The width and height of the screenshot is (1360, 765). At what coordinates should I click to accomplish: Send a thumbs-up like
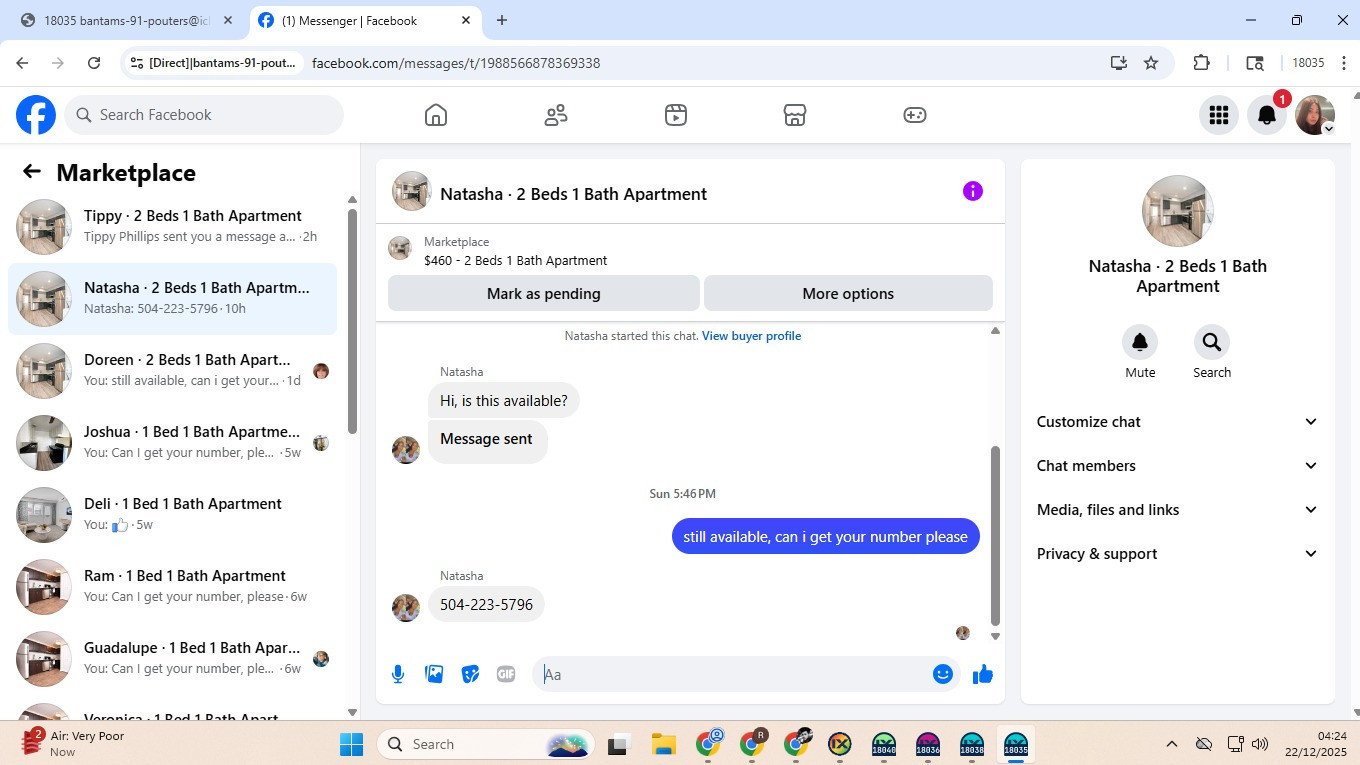pos(983,674)
